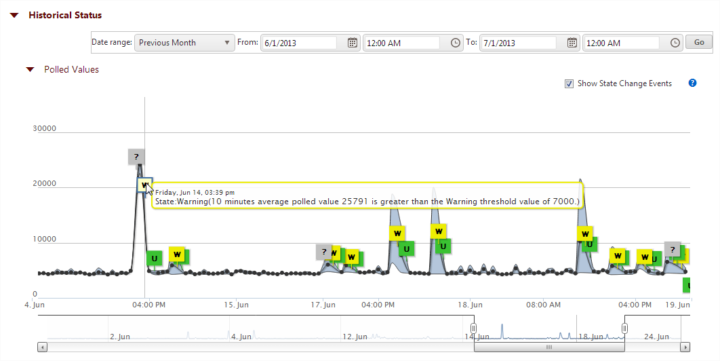Open the From date calendar picker
This screenshot has height=361, width=720.
coord(352,43)
